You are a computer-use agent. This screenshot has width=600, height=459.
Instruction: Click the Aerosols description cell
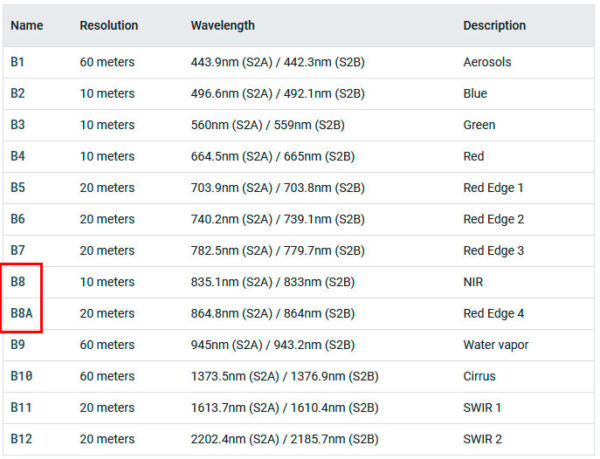[x=487, y=62]
